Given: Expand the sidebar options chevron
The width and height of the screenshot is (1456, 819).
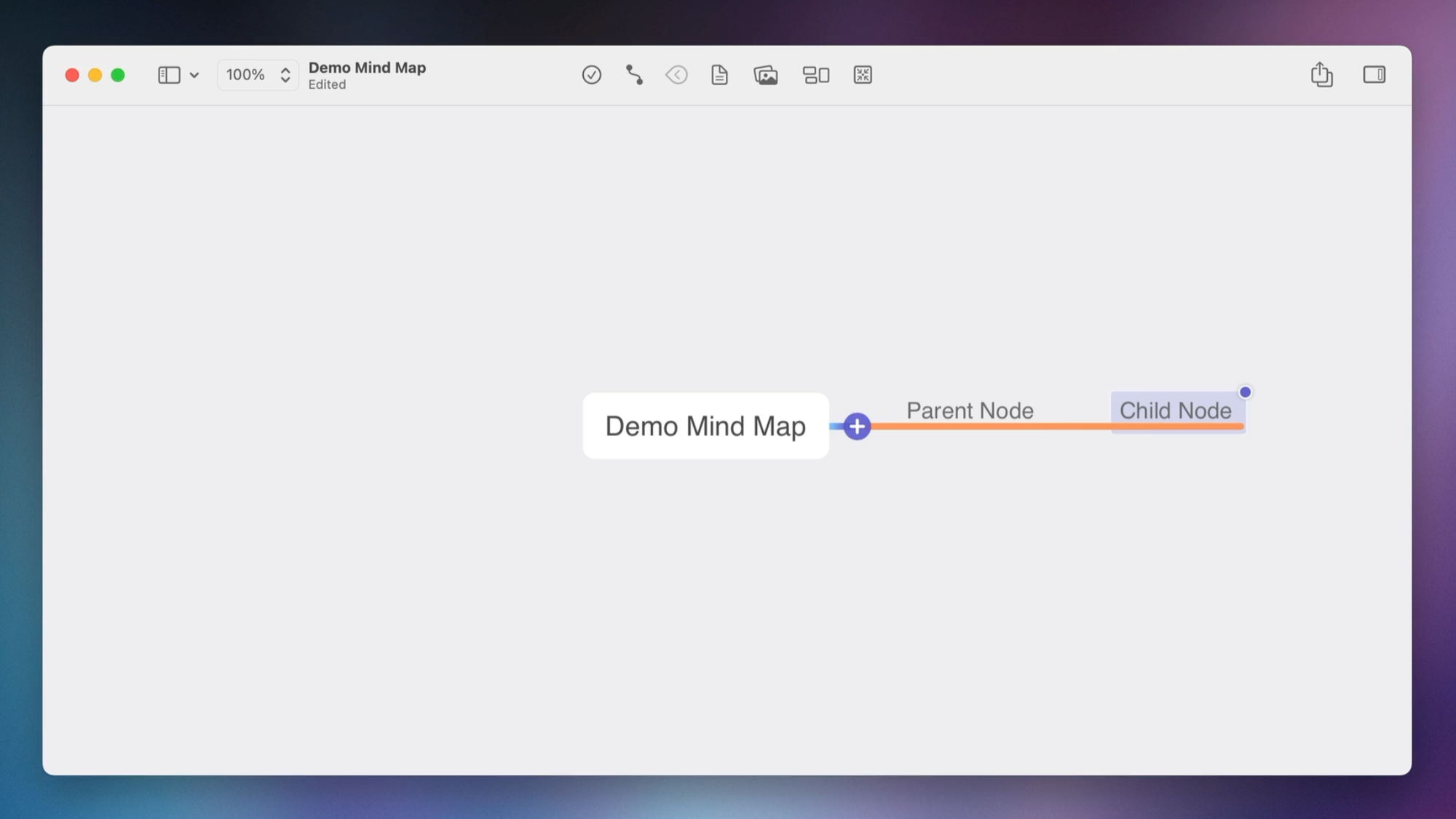Looking at the screenshot, I should [194, 75].
